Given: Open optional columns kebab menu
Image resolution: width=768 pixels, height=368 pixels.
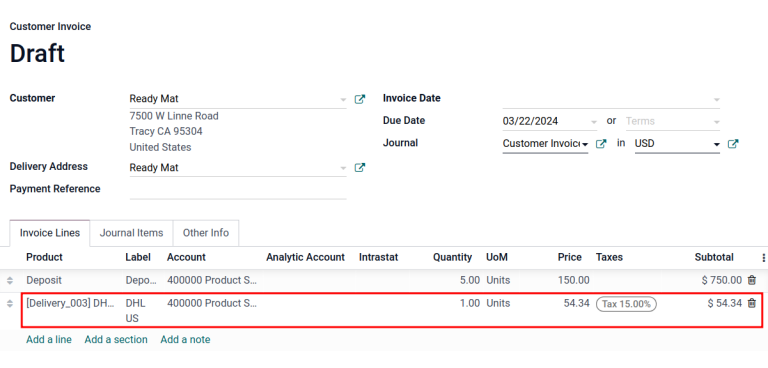Looking at the screenshot, I should pos(763,257).
